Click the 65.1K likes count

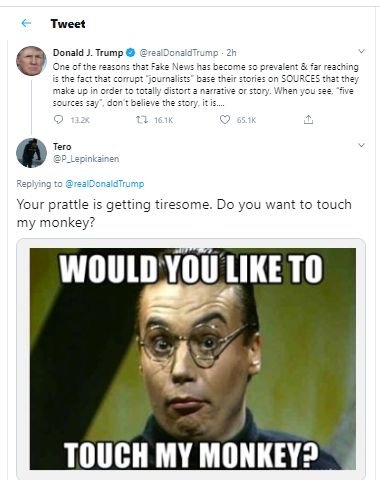tap(246, 120)
